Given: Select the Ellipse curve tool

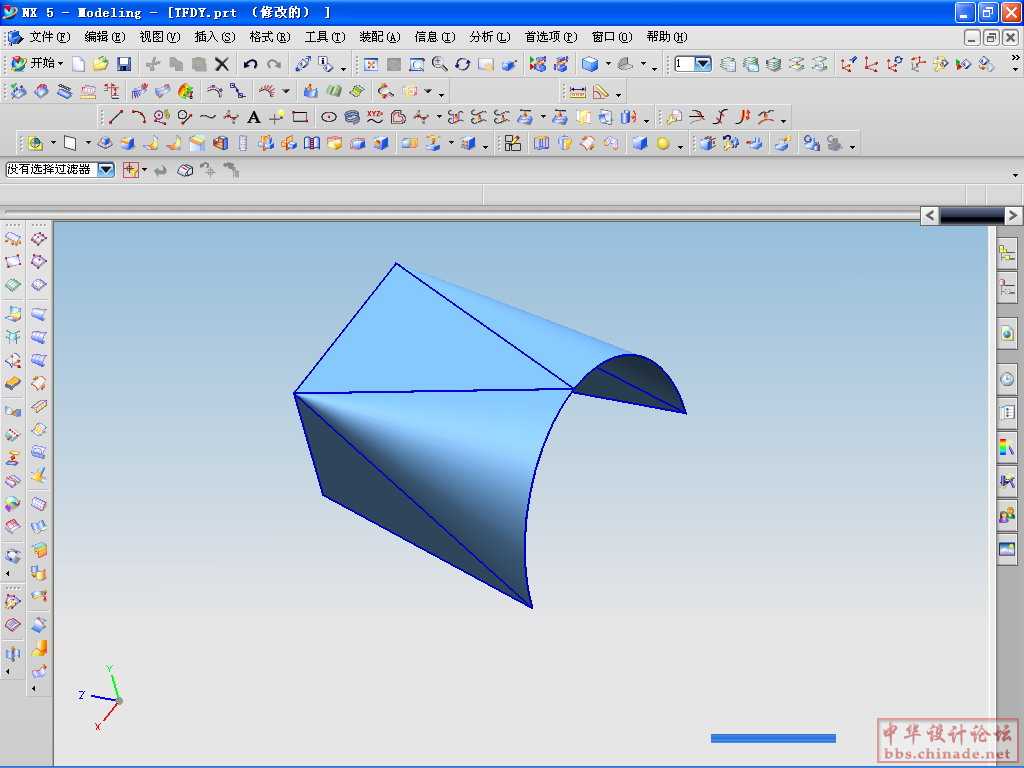Looking at the screenshot, I should pos(329,117).
